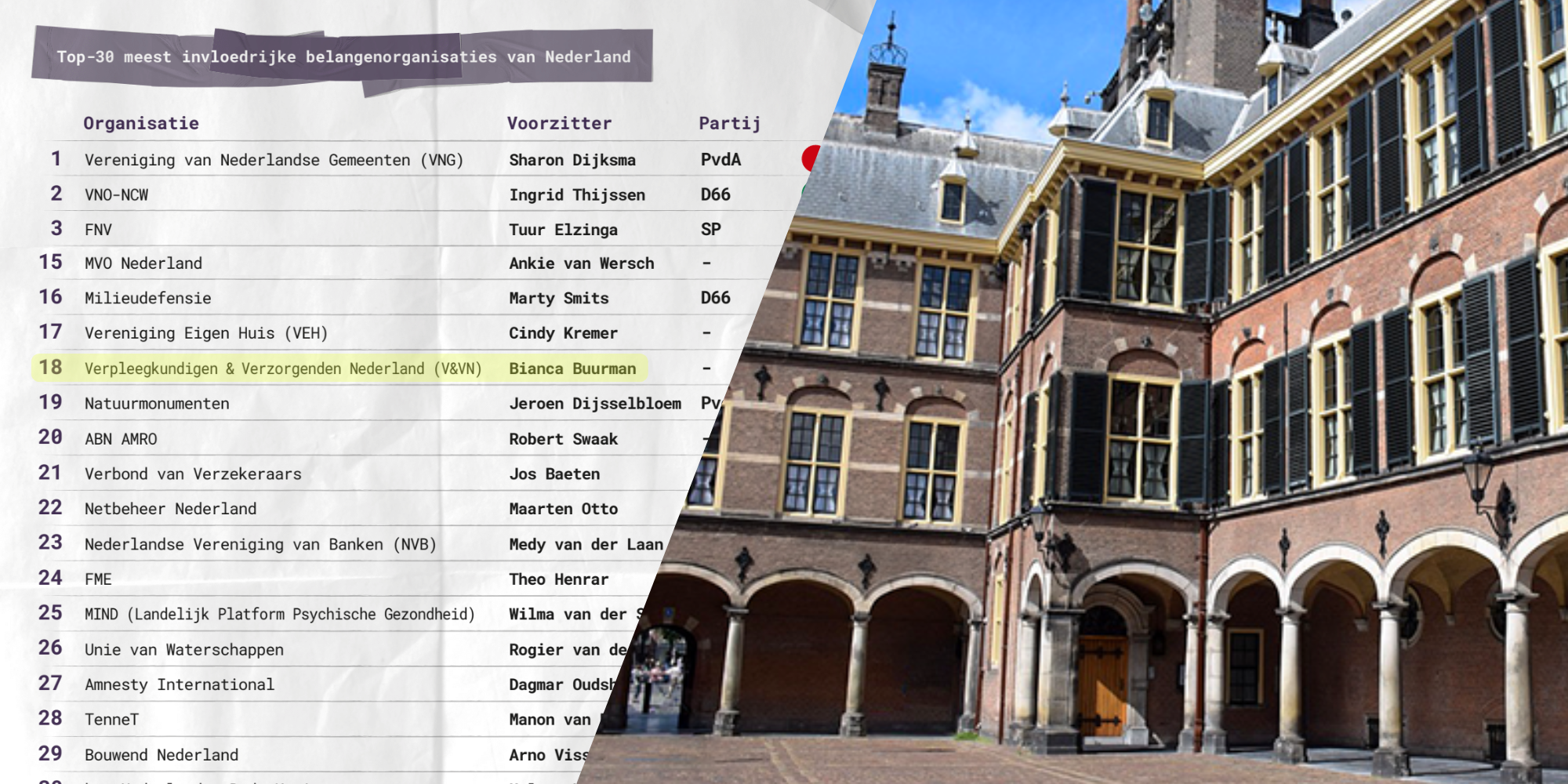The height and width of the screenshot is (784, 1568).
Task: Click the Voorzitter column header
Action: pyautogui.click(x=559, y=123)
